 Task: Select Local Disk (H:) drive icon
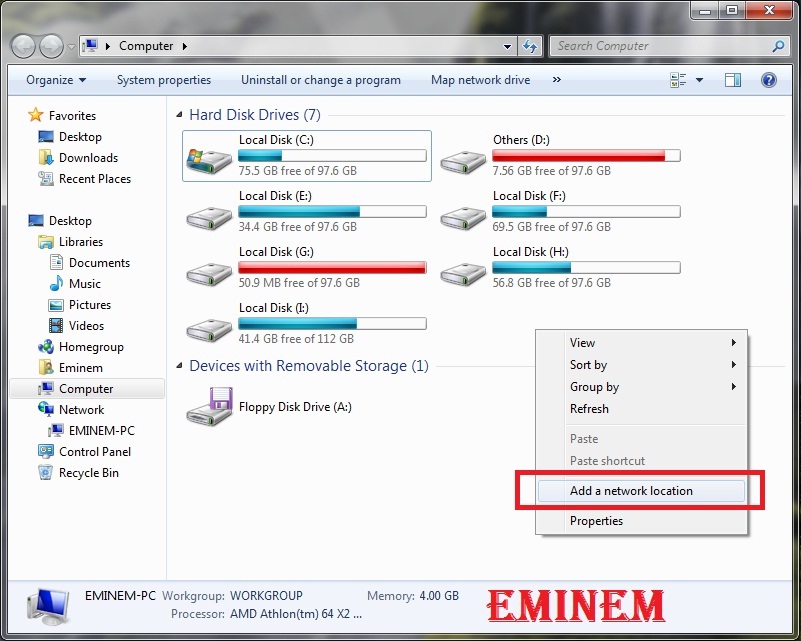point(463,274)
